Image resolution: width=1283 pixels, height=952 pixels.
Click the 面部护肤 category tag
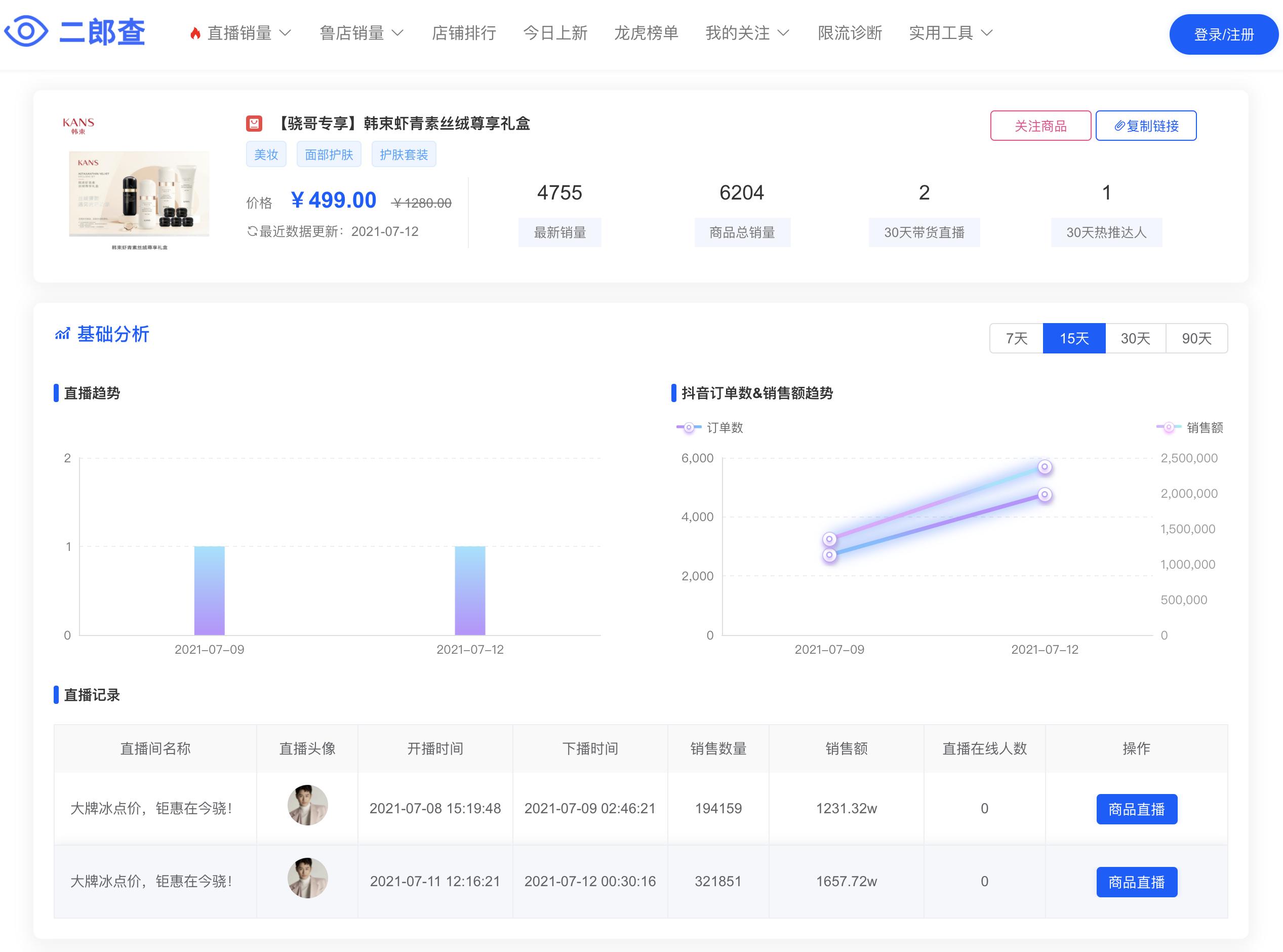(x=329, y=154)
